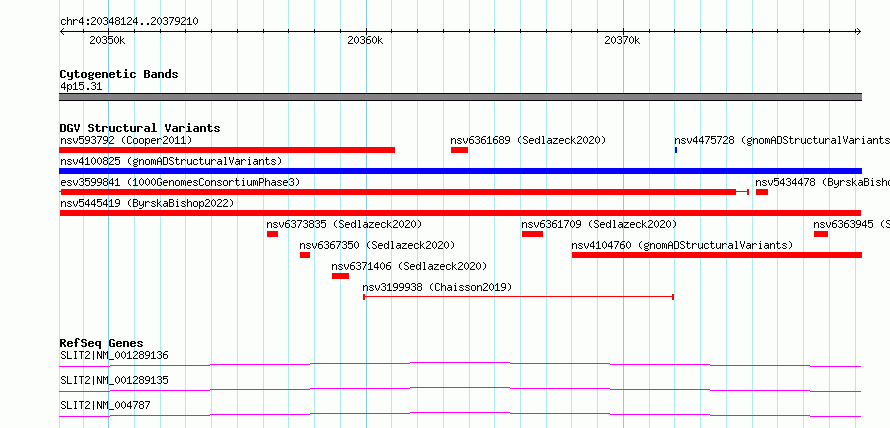Screen dimensions: 890x428
Task: Open nsv6361689 (Sedlazeck2020) variant label
Action: [x=528, y=140]
